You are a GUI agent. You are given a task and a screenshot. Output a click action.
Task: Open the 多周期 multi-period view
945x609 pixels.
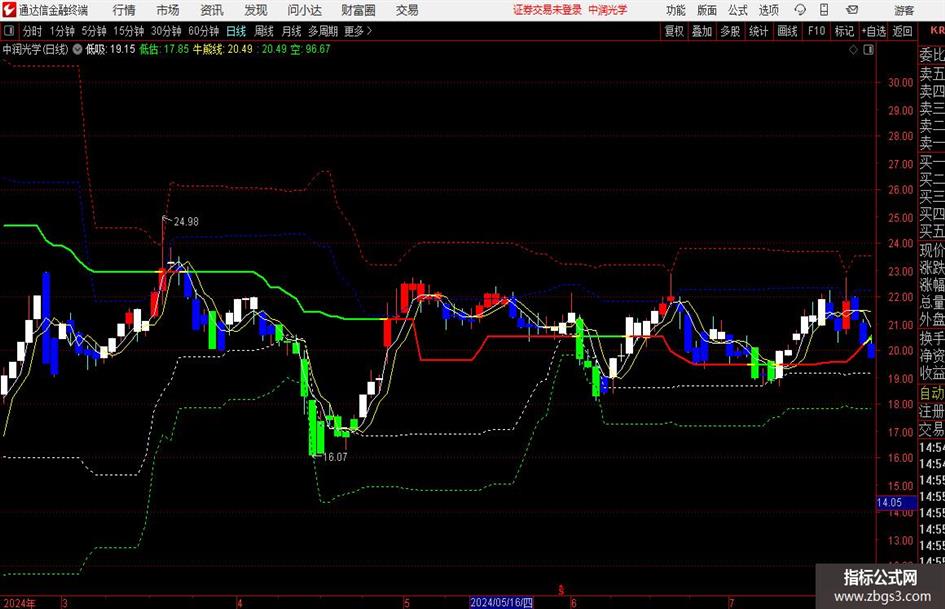tap(323, 31)
